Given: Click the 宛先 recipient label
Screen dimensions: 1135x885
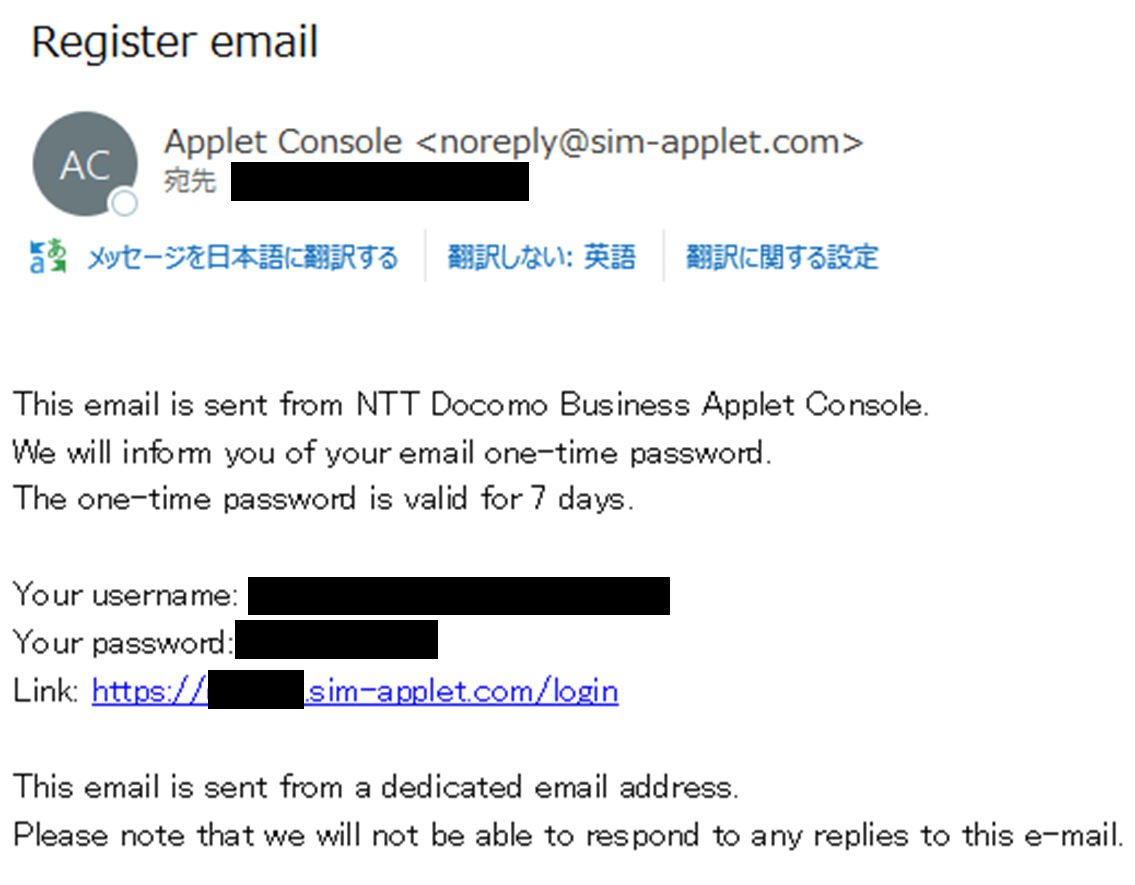Looking at the screenshot, I should (x=190, y=182).
